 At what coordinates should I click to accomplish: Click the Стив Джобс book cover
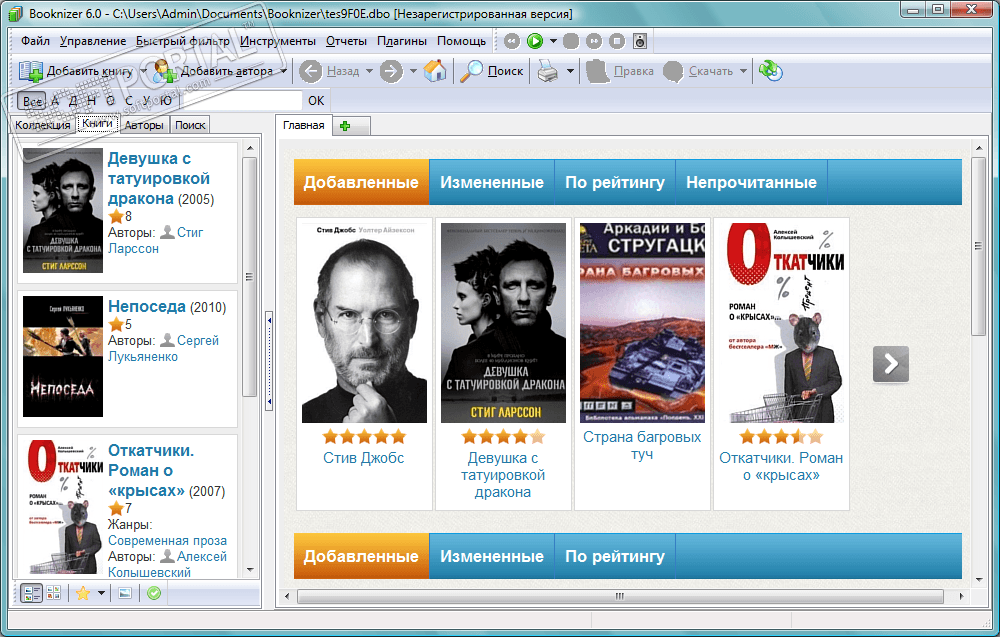pyautogui.click(x=364, y=323)
